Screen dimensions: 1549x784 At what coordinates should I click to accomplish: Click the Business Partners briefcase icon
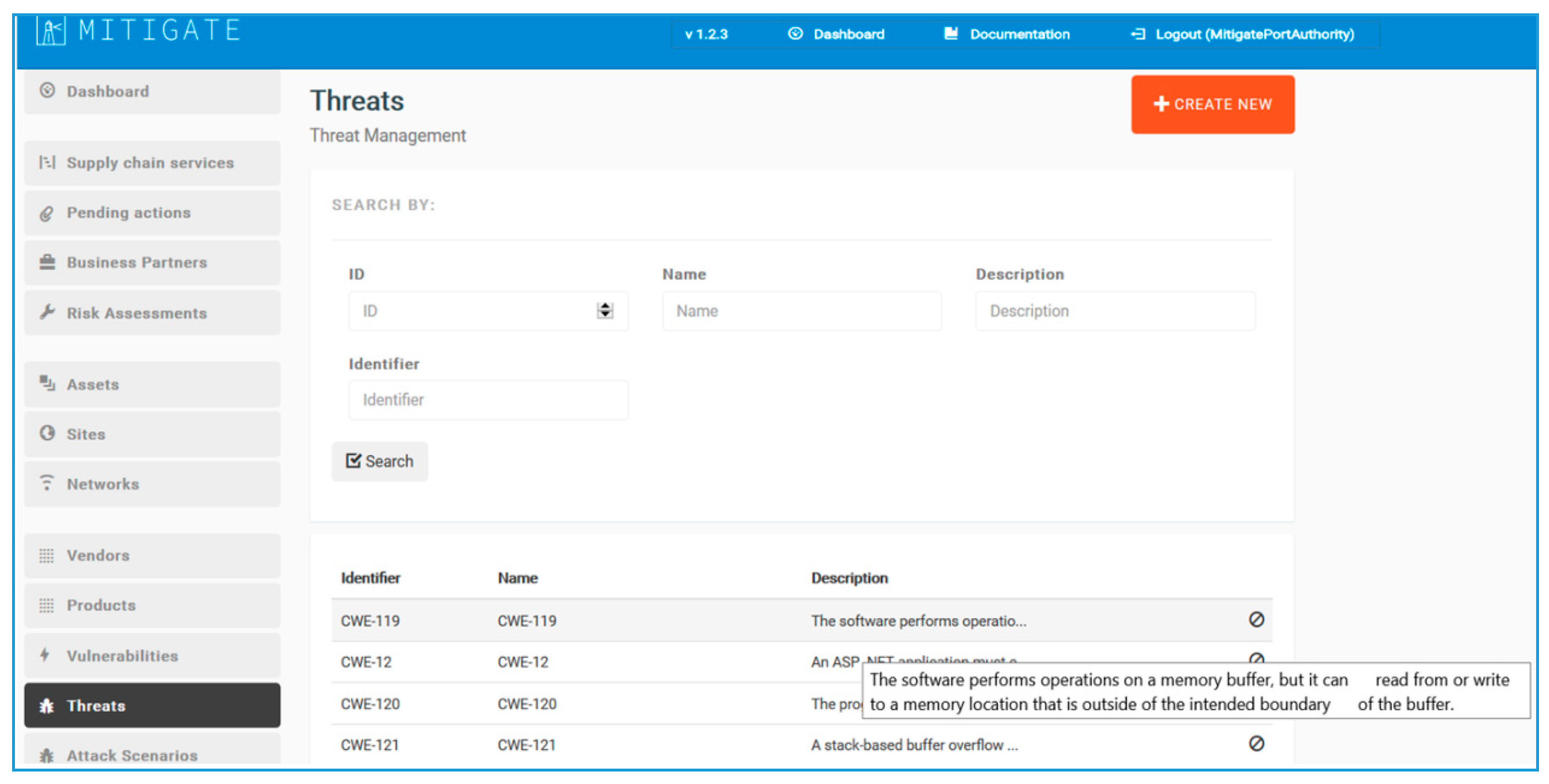coord(47,262)
